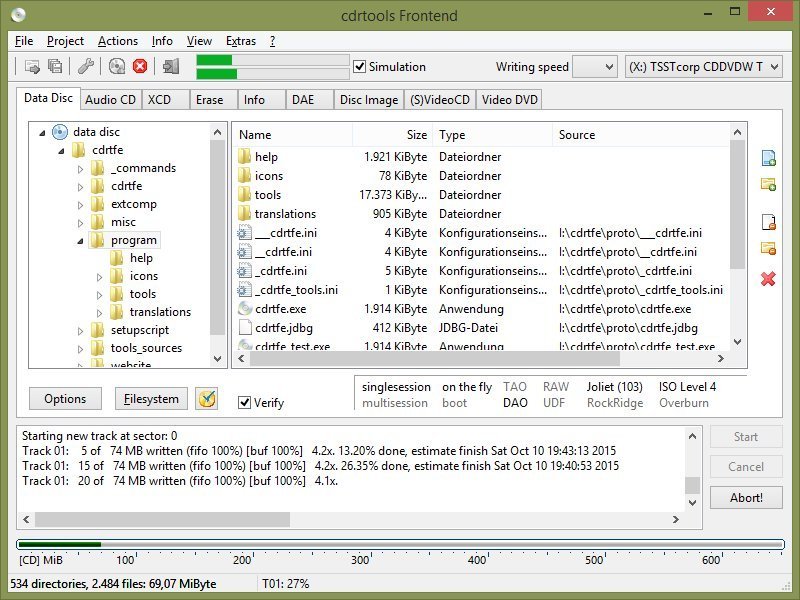
Task: Open the Actions menu
Action: pos(117,41)
